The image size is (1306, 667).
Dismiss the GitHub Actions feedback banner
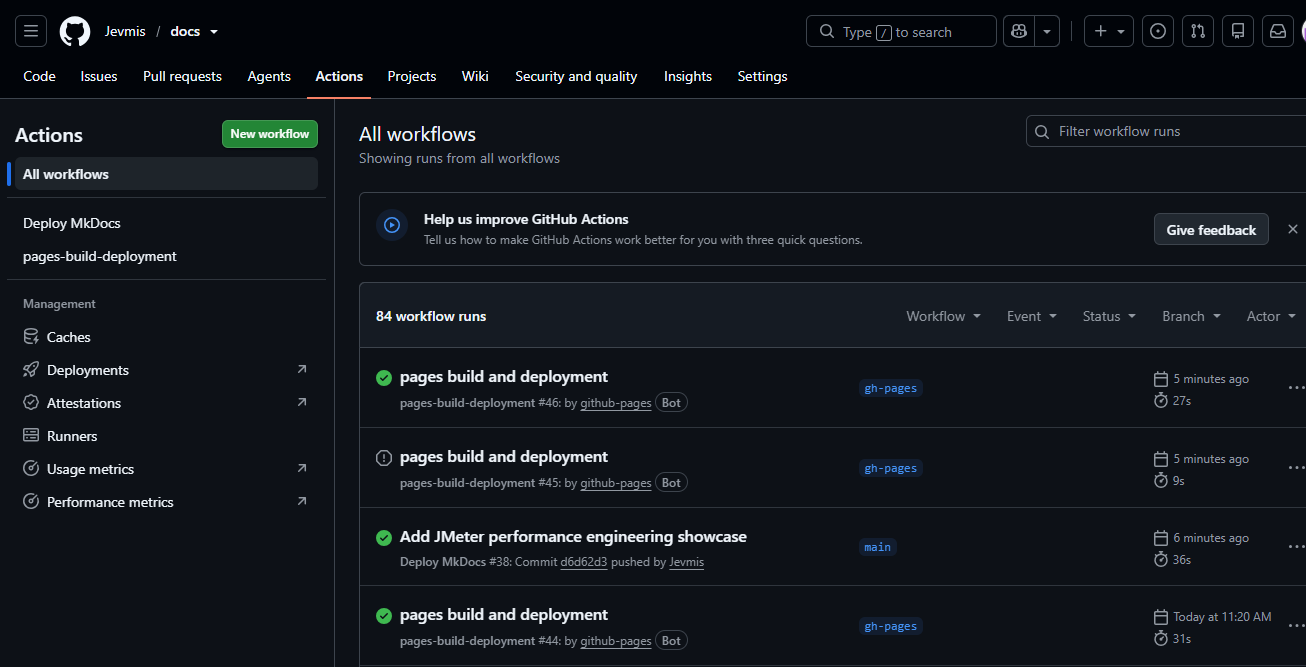[x=1292, y=229]
